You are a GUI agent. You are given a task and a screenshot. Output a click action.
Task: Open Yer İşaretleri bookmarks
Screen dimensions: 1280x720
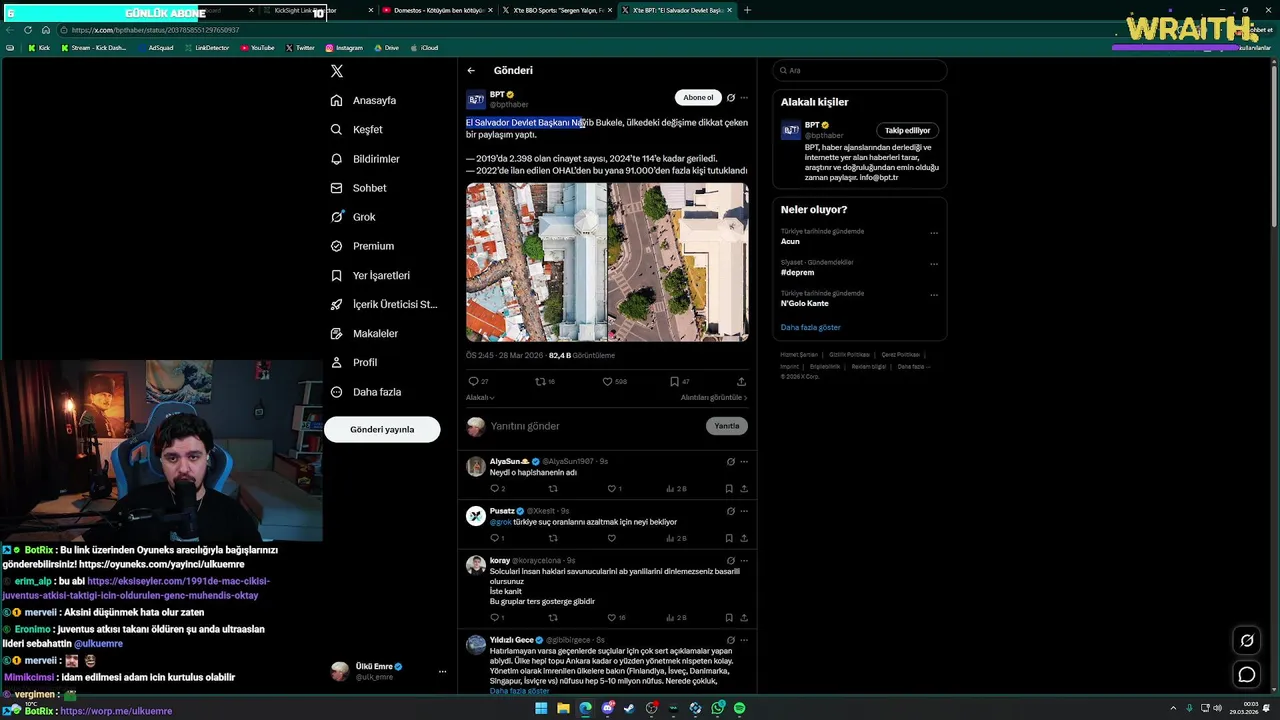(370, 275)
